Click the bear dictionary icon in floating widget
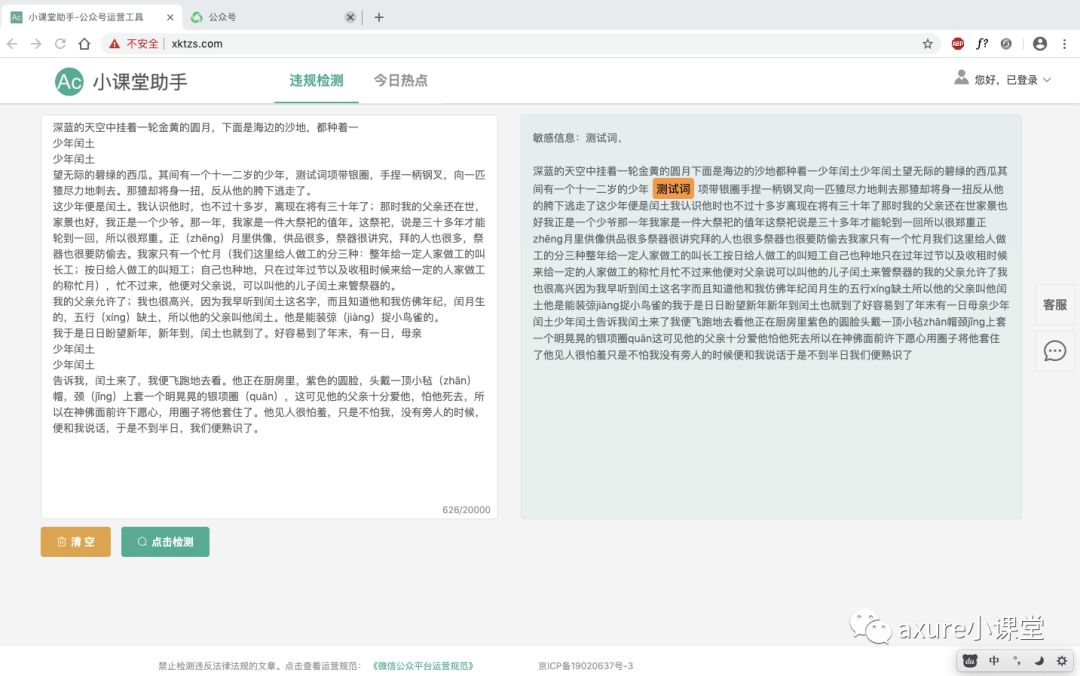Screen dimensions: 1080x676 point(969,661)
